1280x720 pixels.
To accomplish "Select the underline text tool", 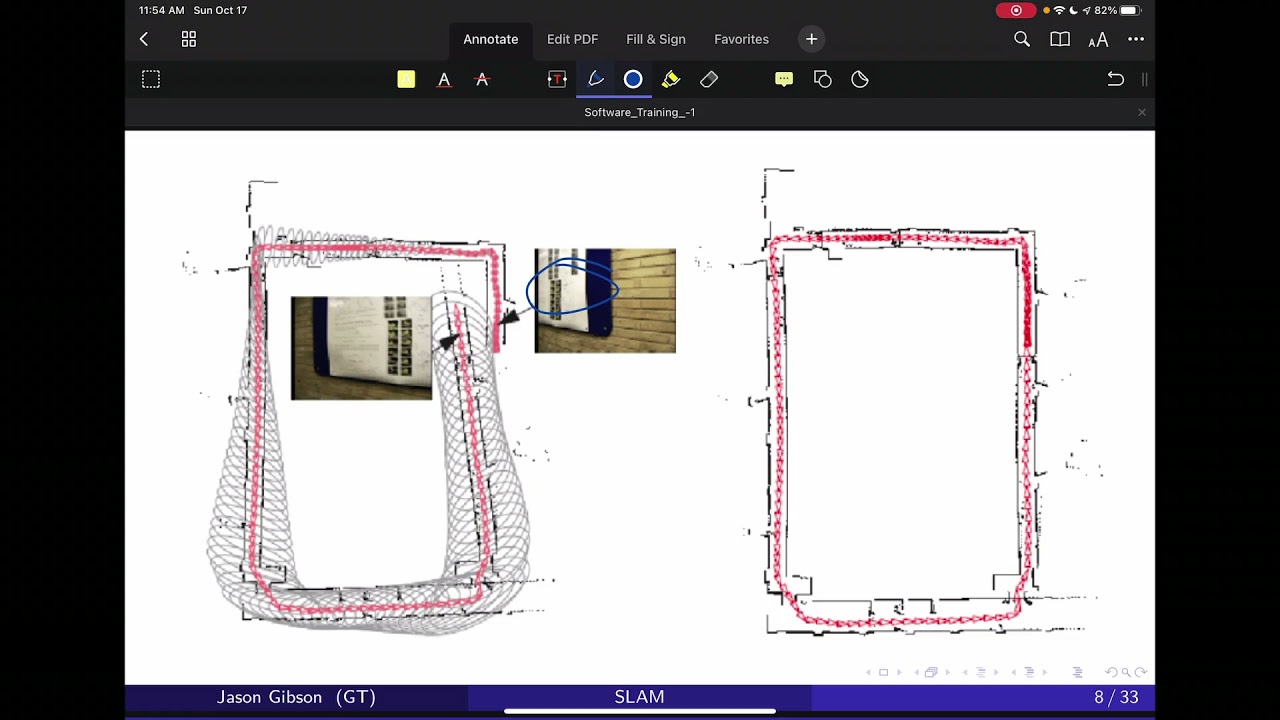I will pos(444,79).
